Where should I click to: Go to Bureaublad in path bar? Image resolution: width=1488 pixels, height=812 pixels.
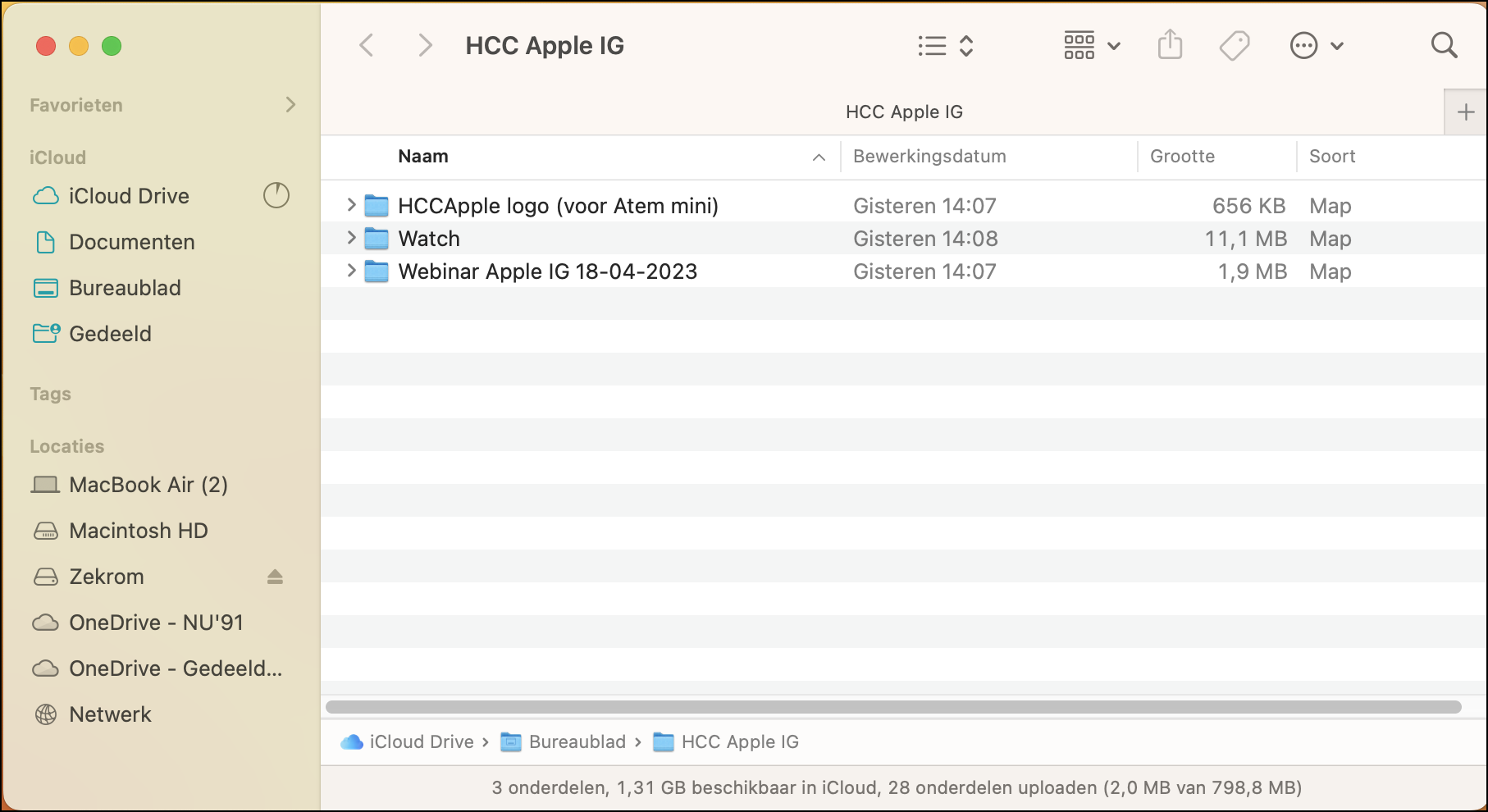(564, 742)
